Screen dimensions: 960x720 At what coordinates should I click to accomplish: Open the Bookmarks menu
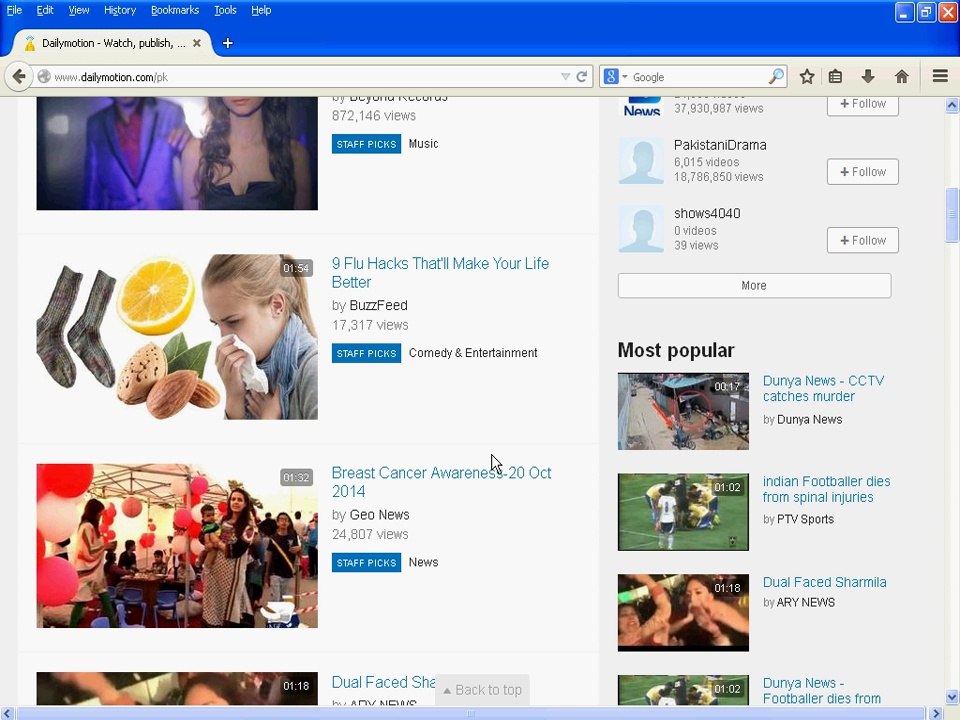(174, 10)
